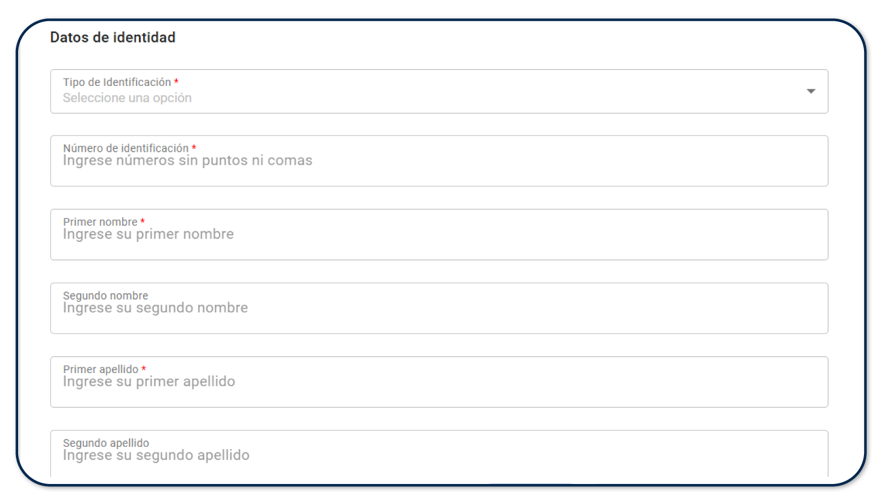
Task: Click the 'Primer apellido' label text
Action: [x=100, y=369]
